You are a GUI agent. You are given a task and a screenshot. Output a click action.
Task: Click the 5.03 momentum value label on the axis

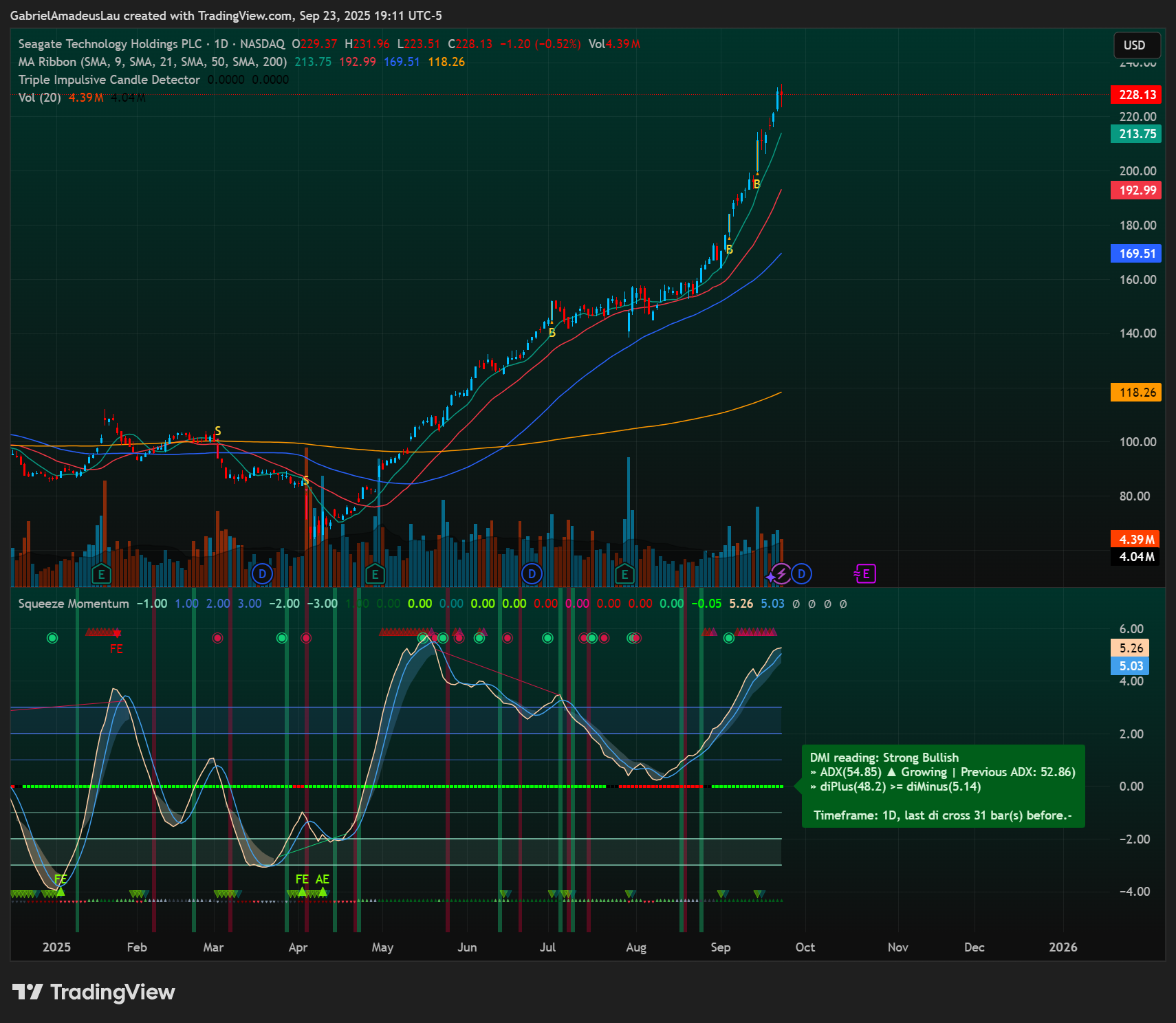pyautogui.click(x=1130, y=666)
